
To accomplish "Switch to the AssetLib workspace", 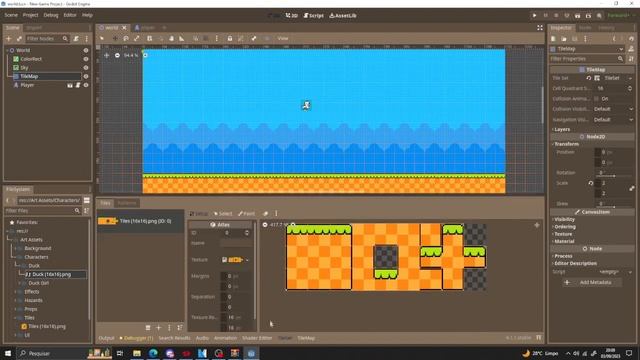I will 343,16.
